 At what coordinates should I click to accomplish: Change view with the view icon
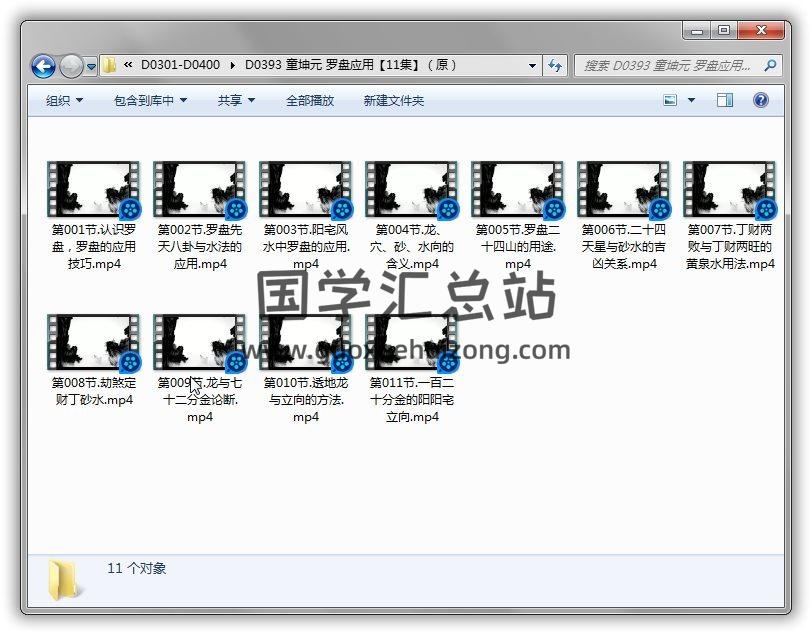[x=670, y=100]
